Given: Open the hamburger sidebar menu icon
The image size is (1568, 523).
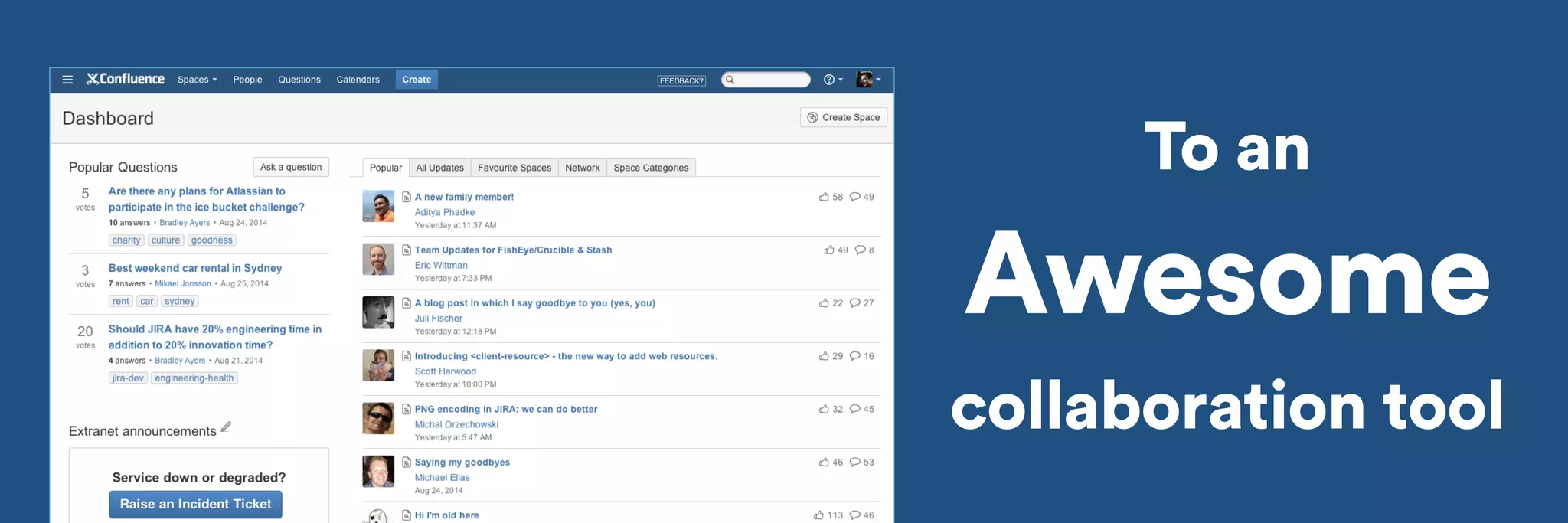Looking at the screenshot, I should [x=67, y=80].
